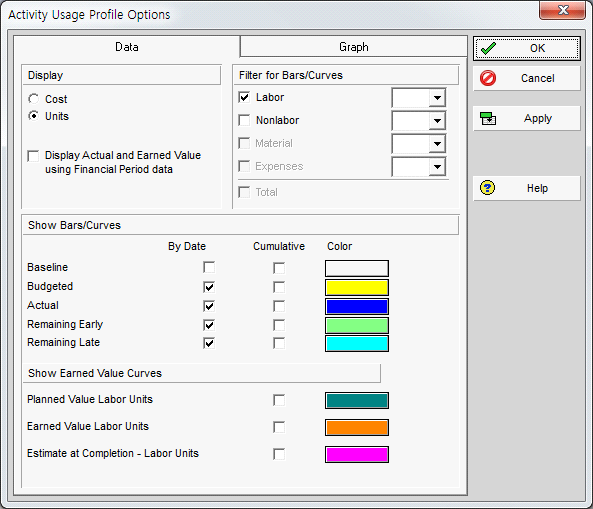This screenshot has width=593, height=509.
Task: Open the Labor dropdown arrow
Action: pos(437,98)
